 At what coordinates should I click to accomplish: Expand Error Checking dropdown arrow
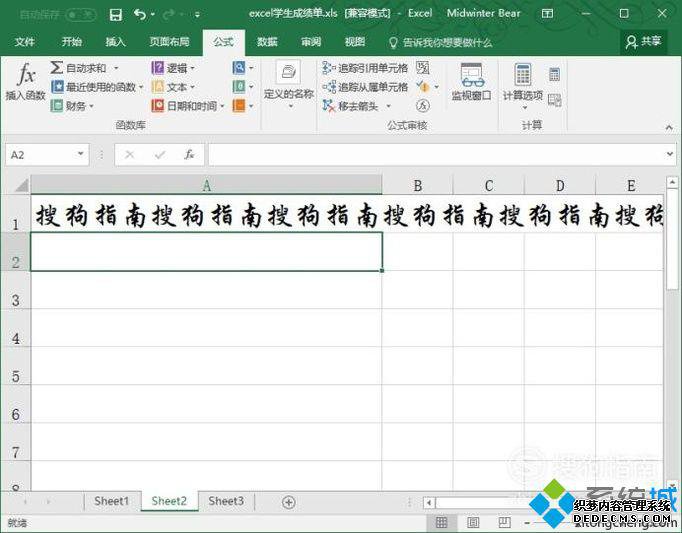click(436, 87)
